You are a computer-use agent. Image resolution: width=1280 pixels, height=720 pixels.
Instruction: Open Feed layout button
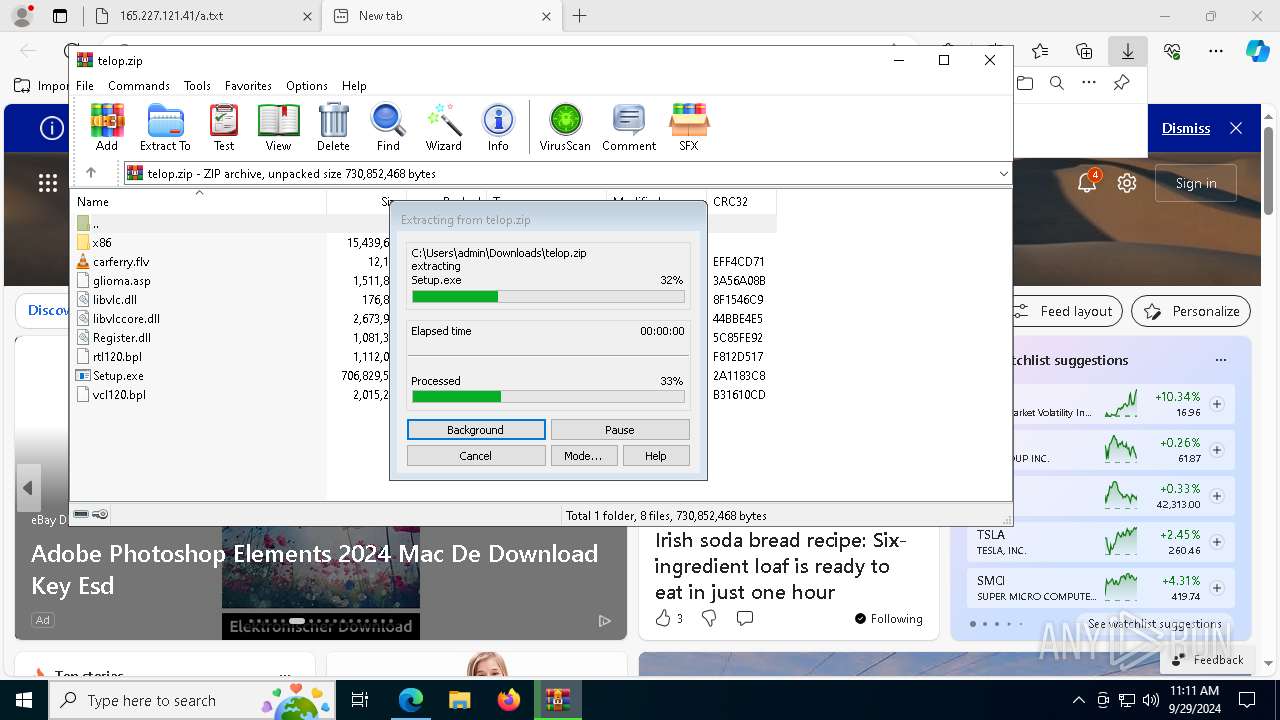pyautogui.click(x=1065, y=311)
